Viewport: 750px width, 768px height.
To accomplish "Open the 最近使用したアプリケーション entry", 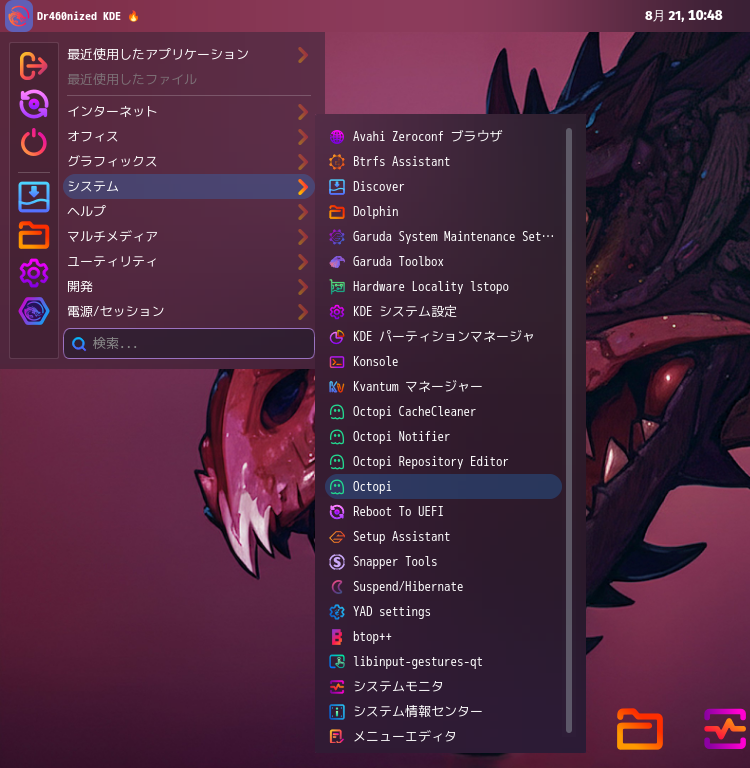I will coord(189,54).
